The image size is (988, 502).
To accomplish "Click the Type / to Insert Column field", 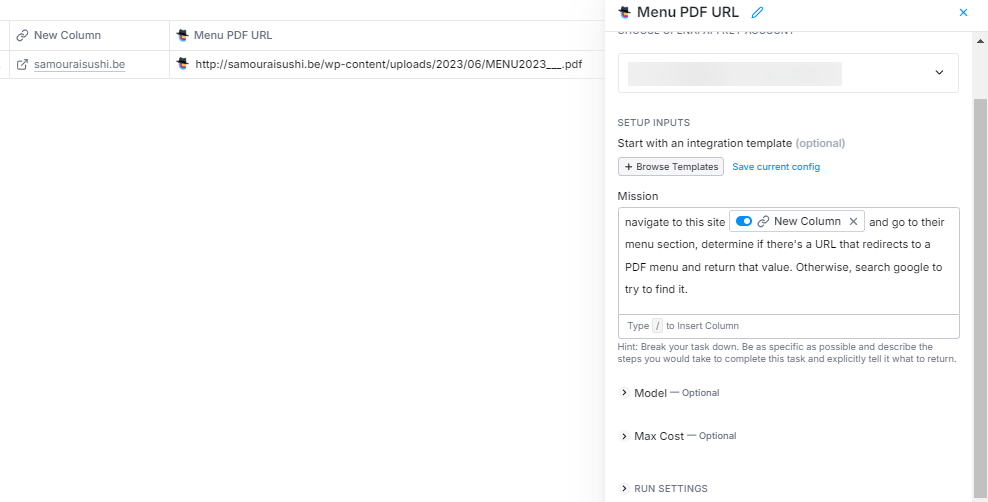I will point(788,326).
